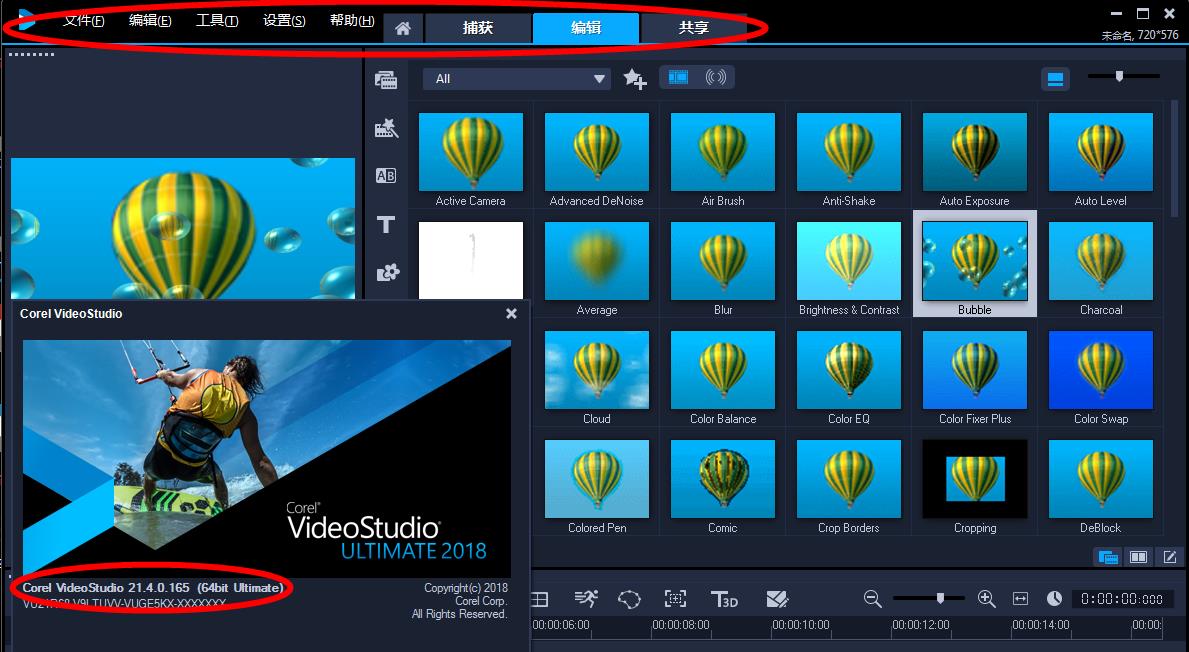Select the Crop Borders filter
Screen dimensions: 1189x652
849,479
